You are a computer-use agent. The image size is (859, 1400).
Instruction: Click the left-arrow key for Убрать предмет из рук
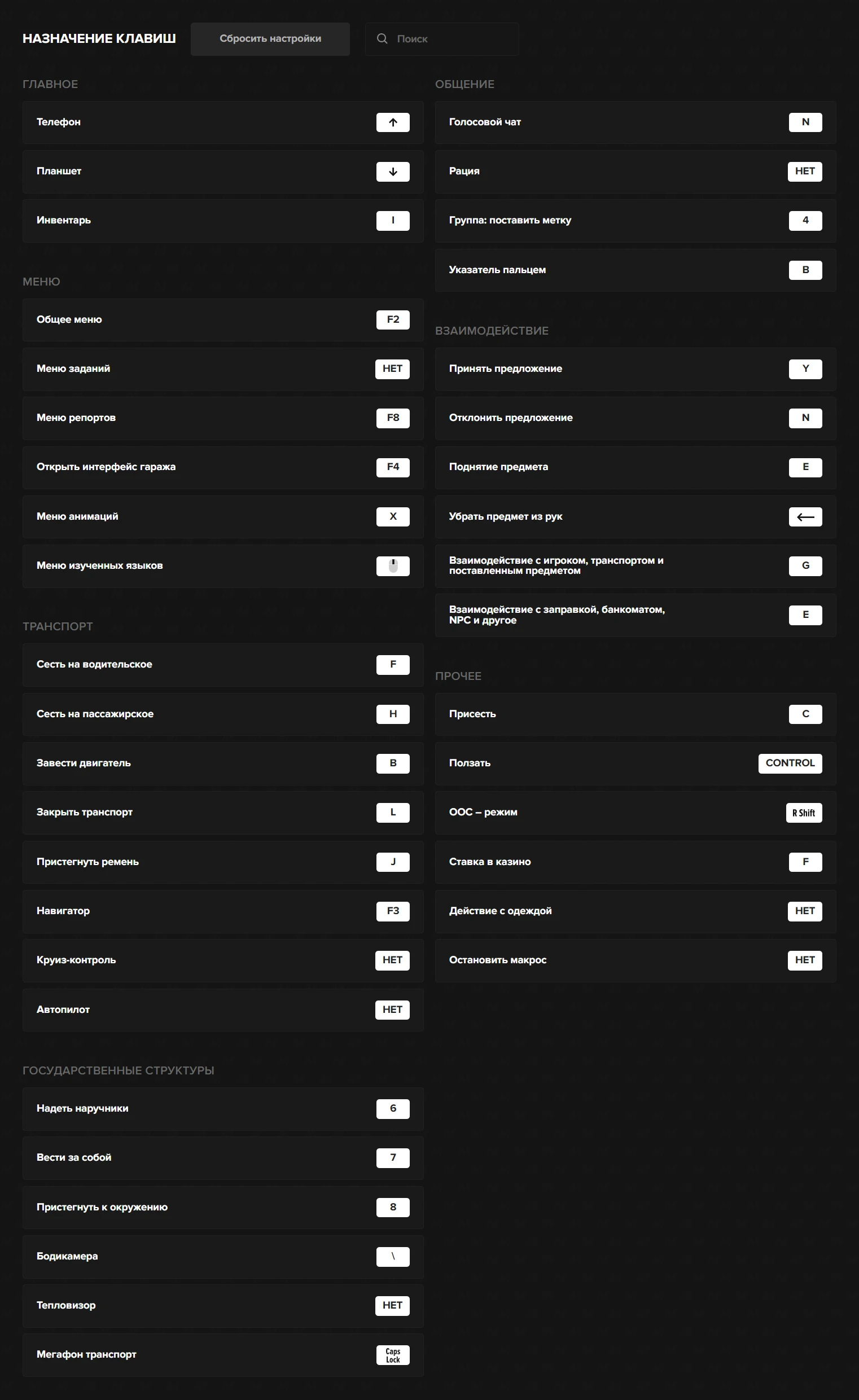pos(805,516)
